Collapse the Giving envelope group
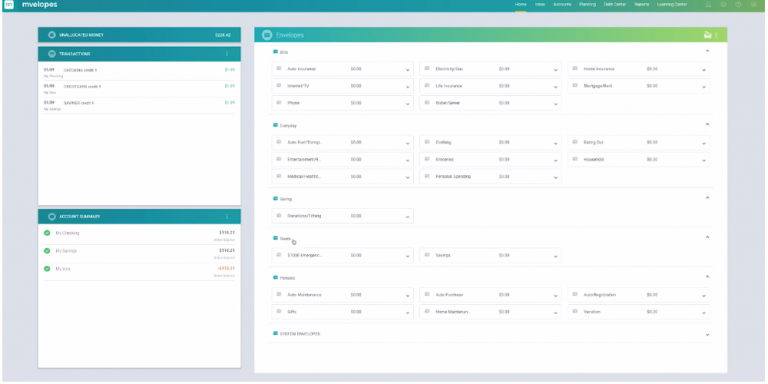The height and width of the screenshot is (384, 768). point(707,198)
